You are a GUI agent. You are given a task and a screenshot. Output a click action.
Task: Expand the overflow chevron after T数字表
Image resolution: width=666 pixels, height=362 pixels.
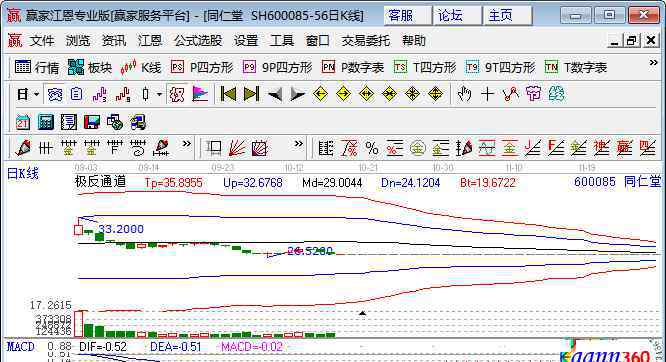(653, 63)
